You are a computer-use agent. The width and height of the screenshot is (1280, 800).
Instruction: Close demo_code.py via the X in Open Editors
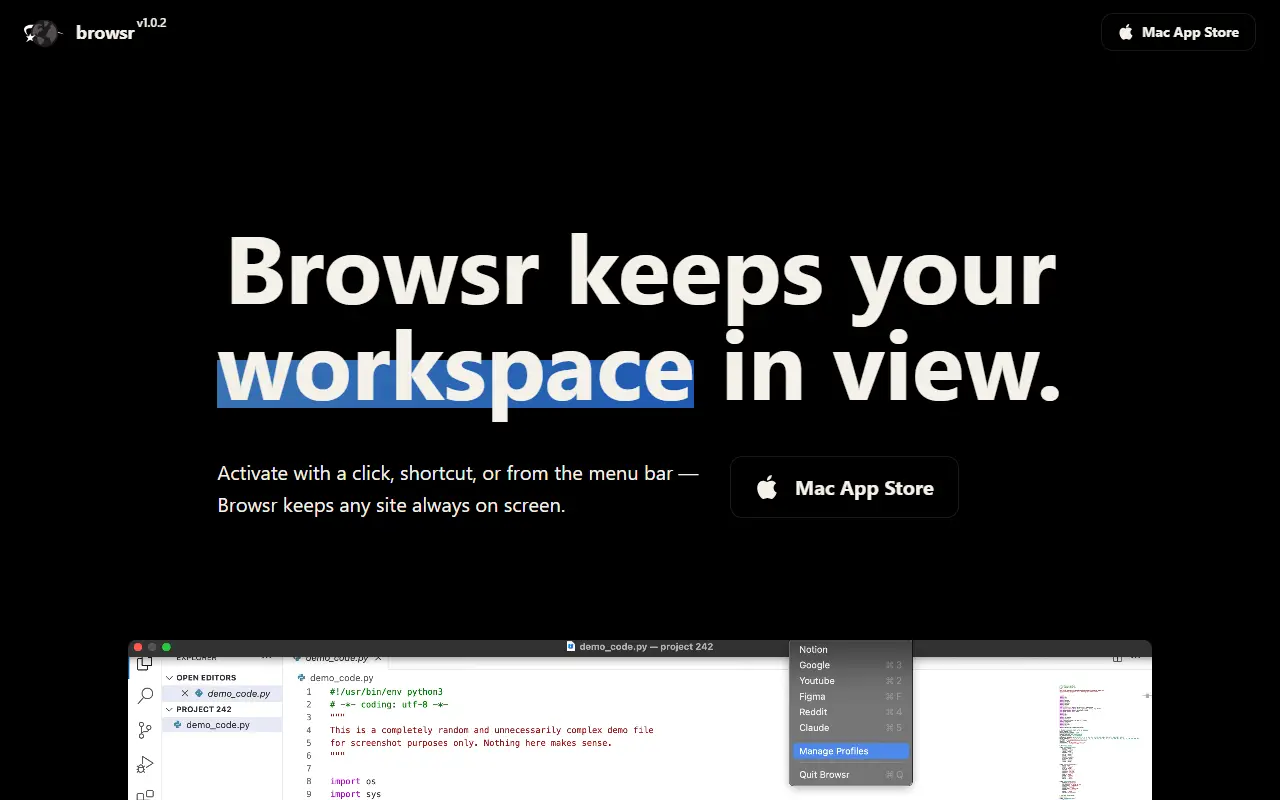click(185, 693)
